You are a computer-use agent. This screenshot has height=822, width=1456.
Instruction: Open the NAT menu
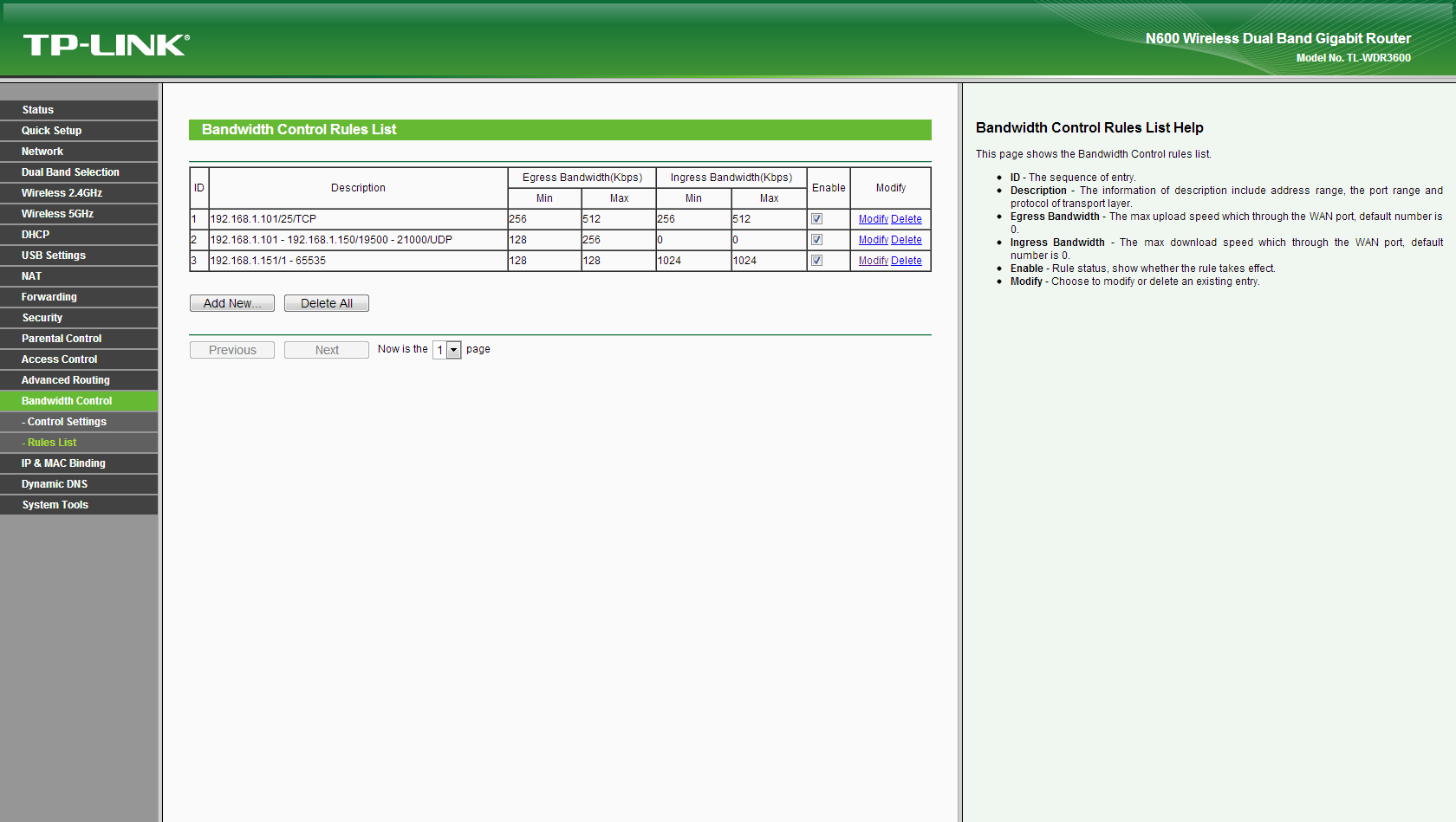79,276
